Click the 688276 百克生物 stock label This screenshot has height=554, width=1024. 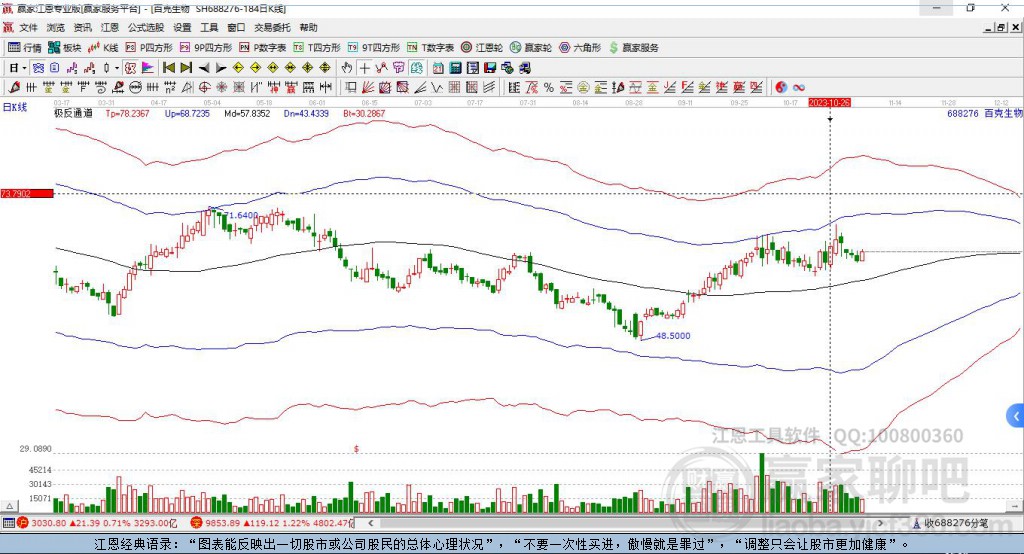coord(984,114)
